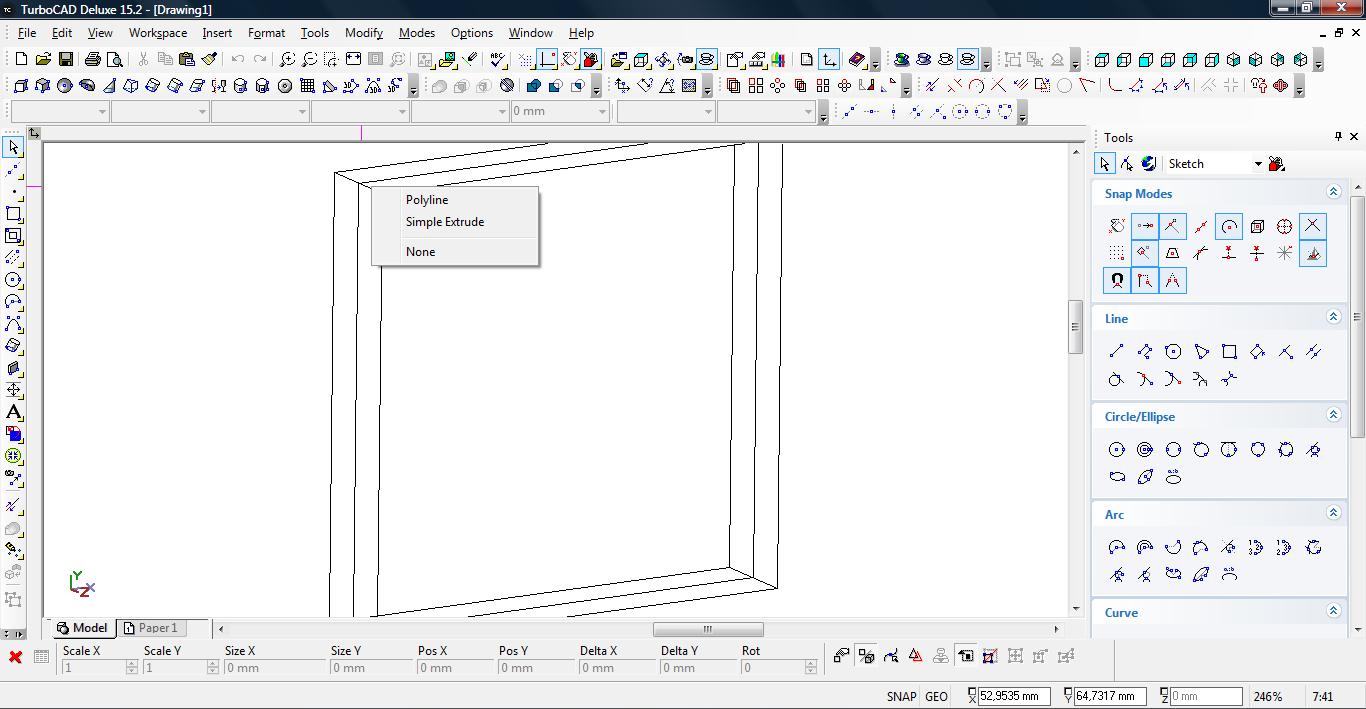Click the Spell Check ABC icon
This screenshot has height=709, width=1366.
pyautogui.click(x=498, y=60)
